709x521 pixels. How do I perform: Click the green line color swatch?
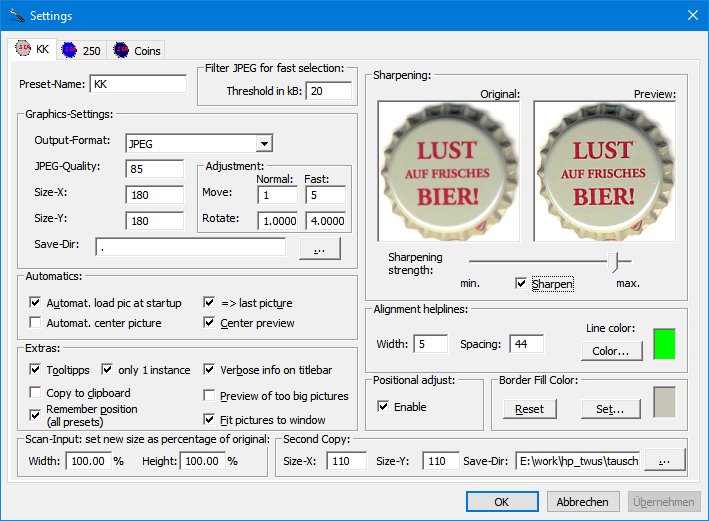click(x=665, y=343)
